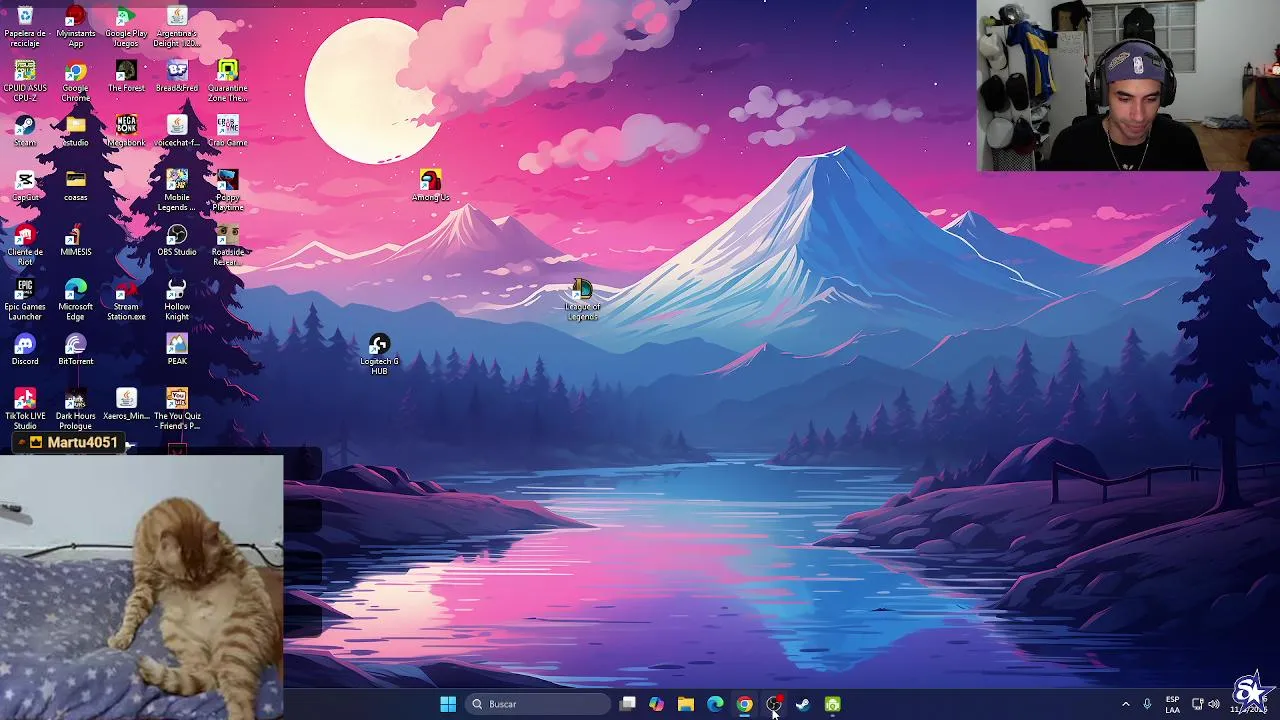Select Roadside Research game icon
Image resolution: width=1280 pixels, height=720 pixels.
(x=228, y=245)
